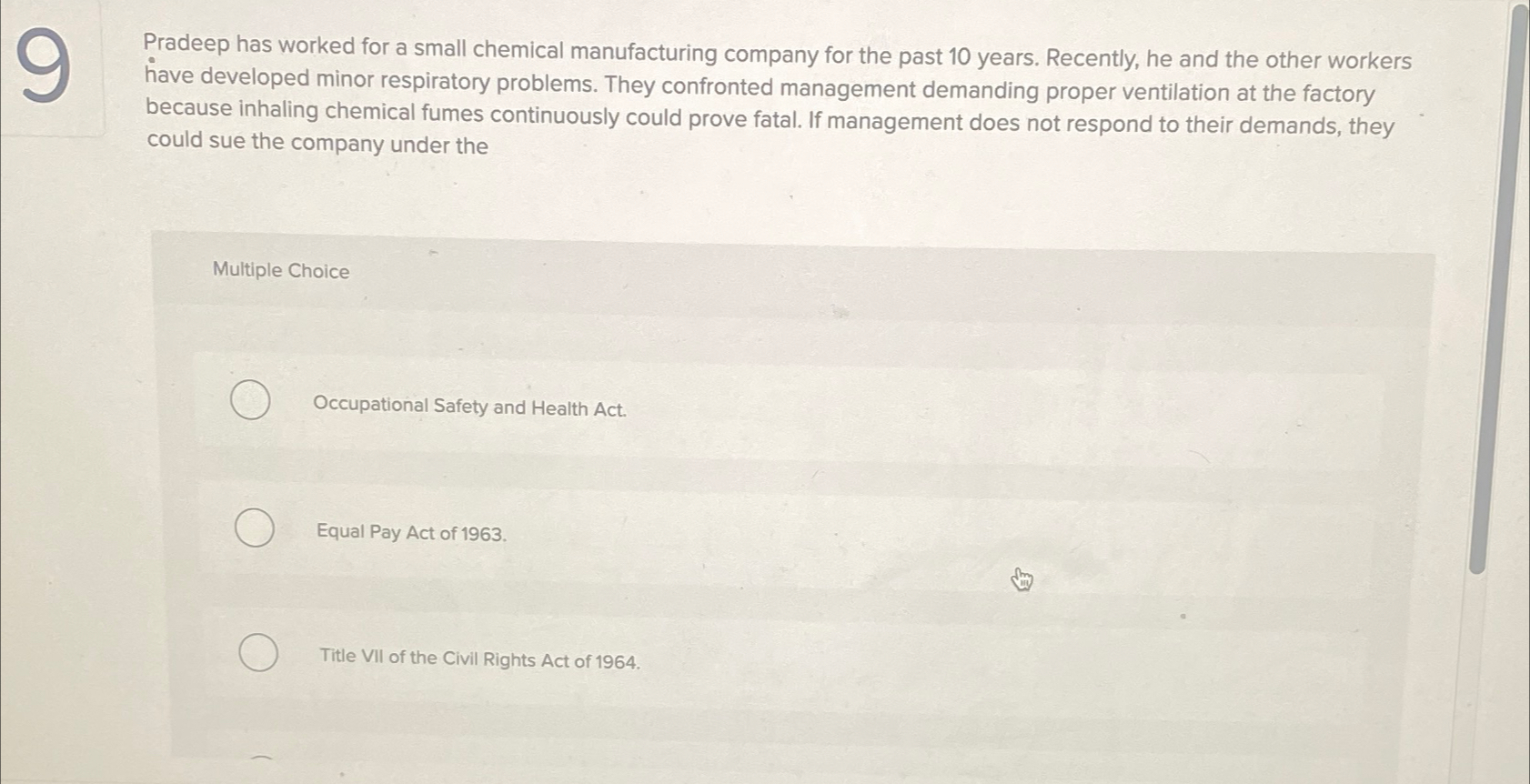Screen dimensions: 1530x784
Task: Click the question text about Pradeep
Action: point(773,95)
